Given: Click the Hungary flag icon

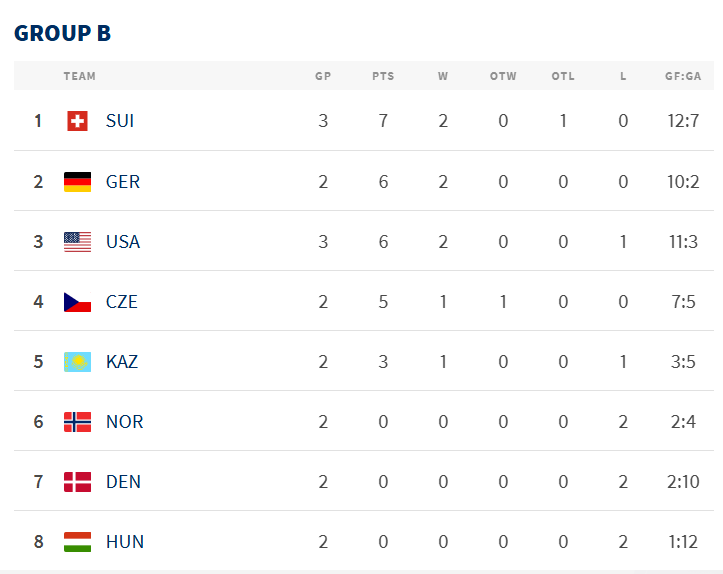Looking at the screenshot, I should (77, 542).
